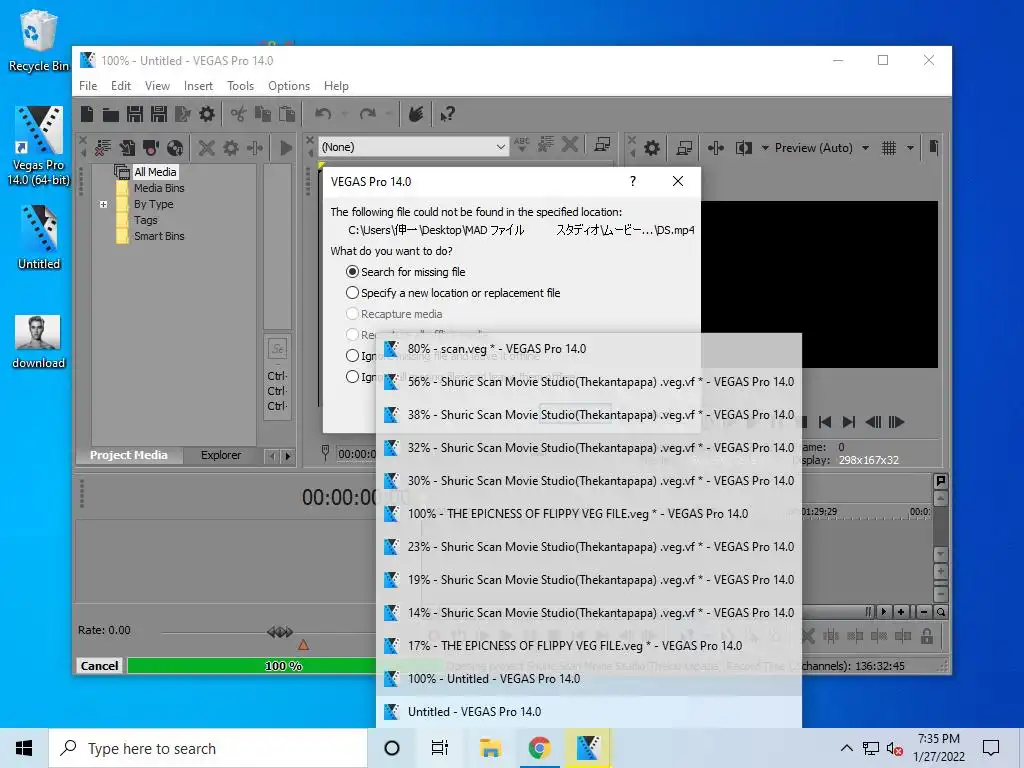Click the File Explorer icon in the taskbar
The width and height of the screenshot is (1024, 768).
coord(490,748)
